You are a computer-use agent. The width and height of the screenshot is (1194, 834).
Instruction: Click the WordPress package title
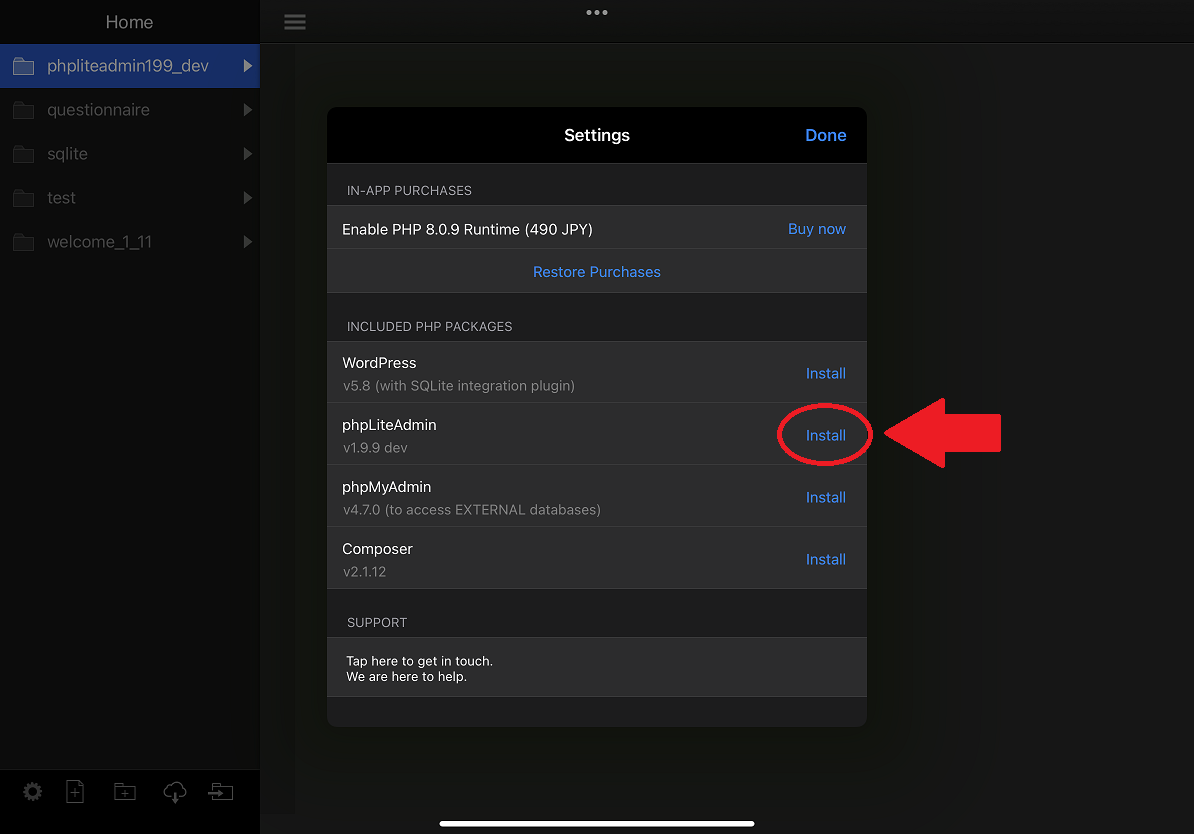(379, 363)
